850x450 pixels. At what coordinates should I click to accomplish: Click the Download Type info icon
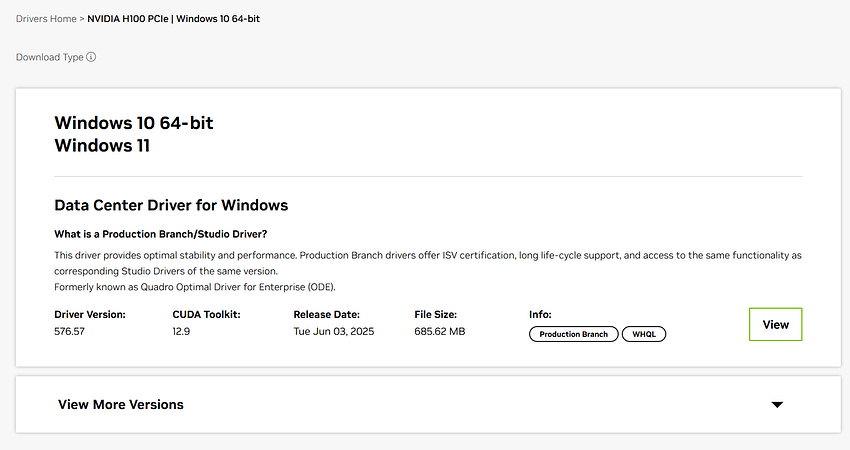point(91,57)
